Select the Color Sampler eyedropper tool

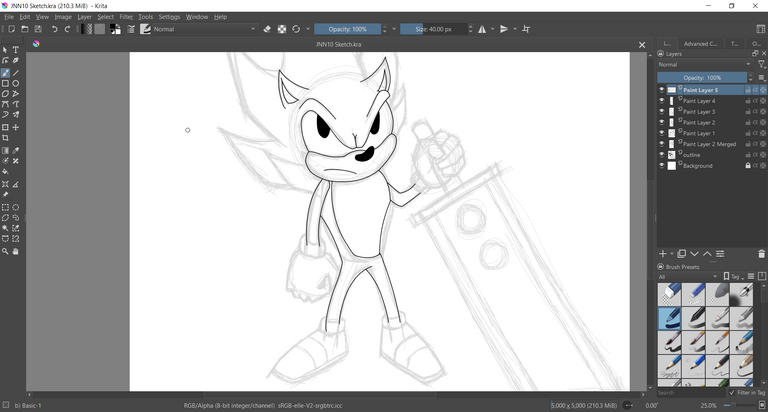(x=16, y=150)
